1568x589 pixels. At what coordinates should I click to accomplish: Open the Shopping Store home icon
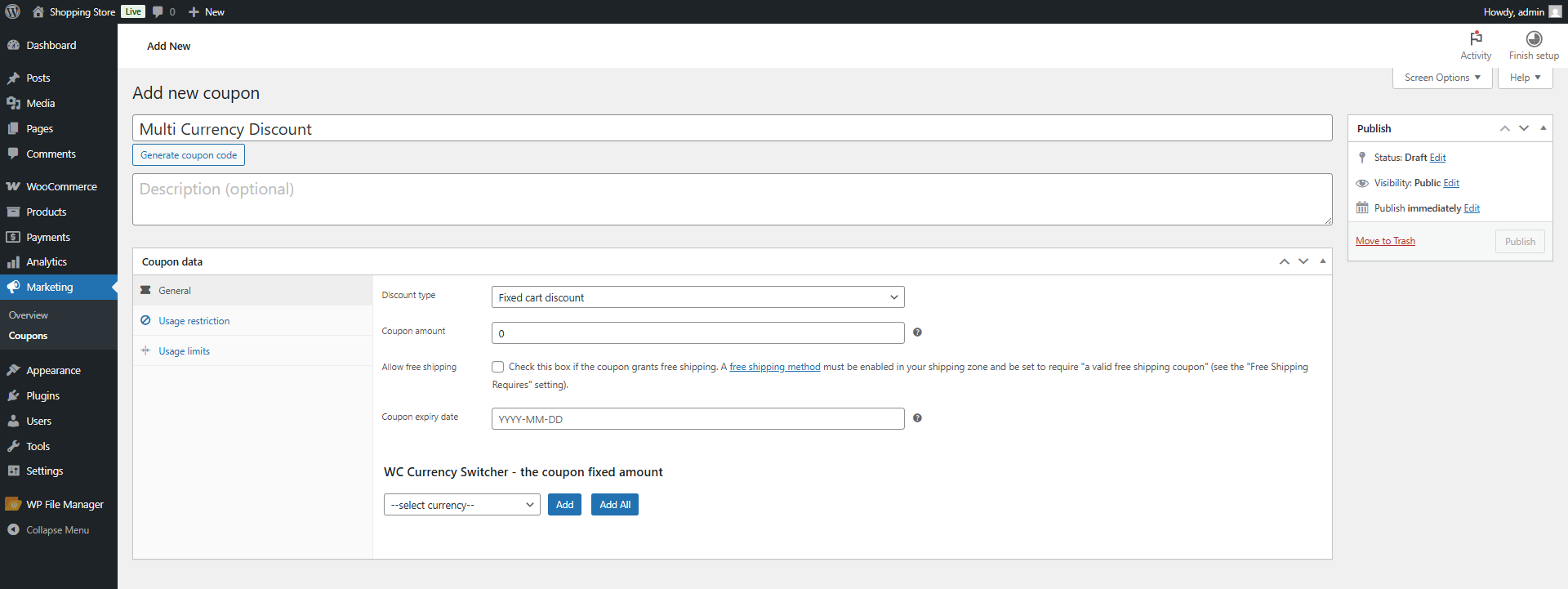click(38, 11)
